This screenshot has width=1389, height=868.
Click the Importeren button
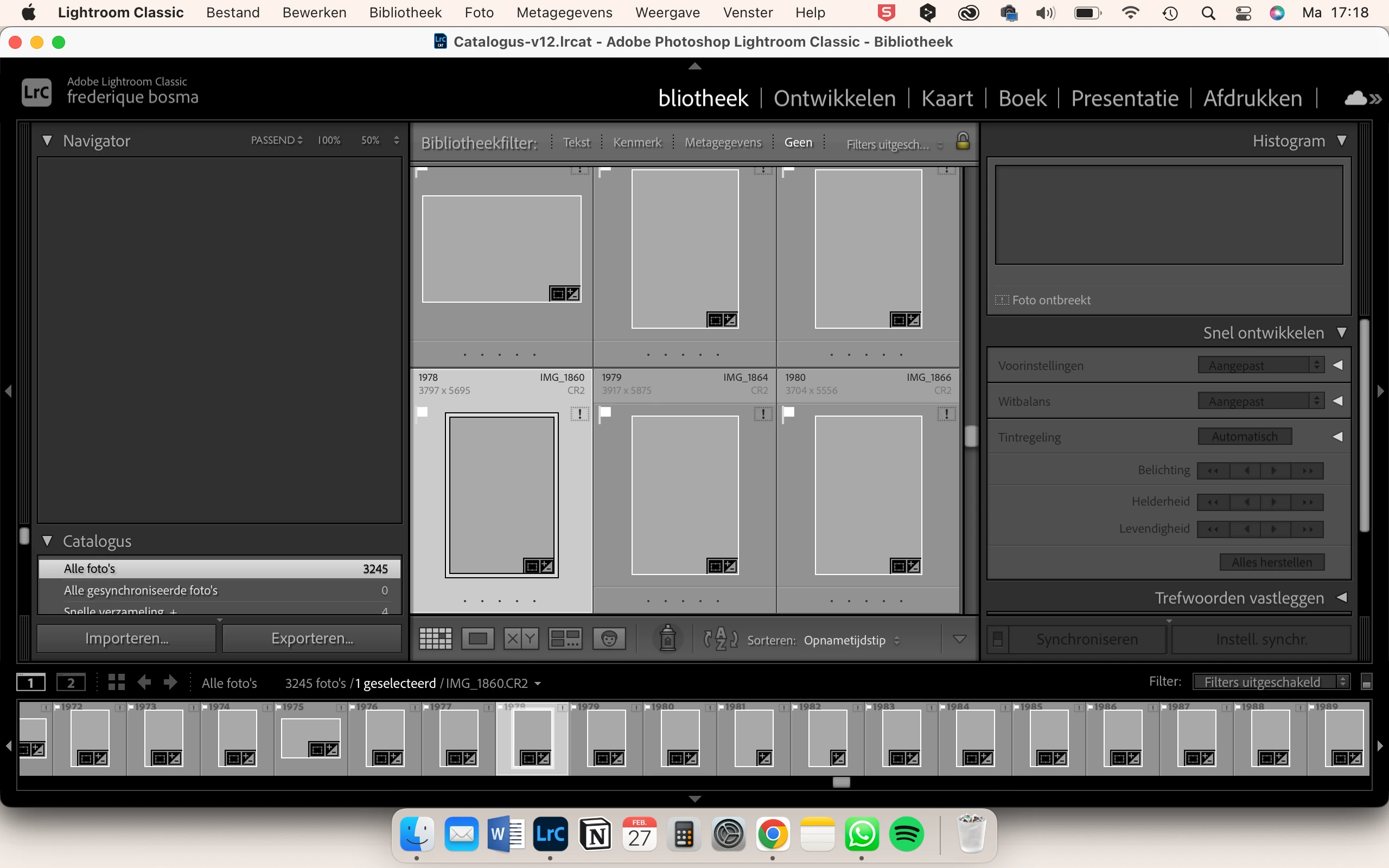click(x=126, y=639)
